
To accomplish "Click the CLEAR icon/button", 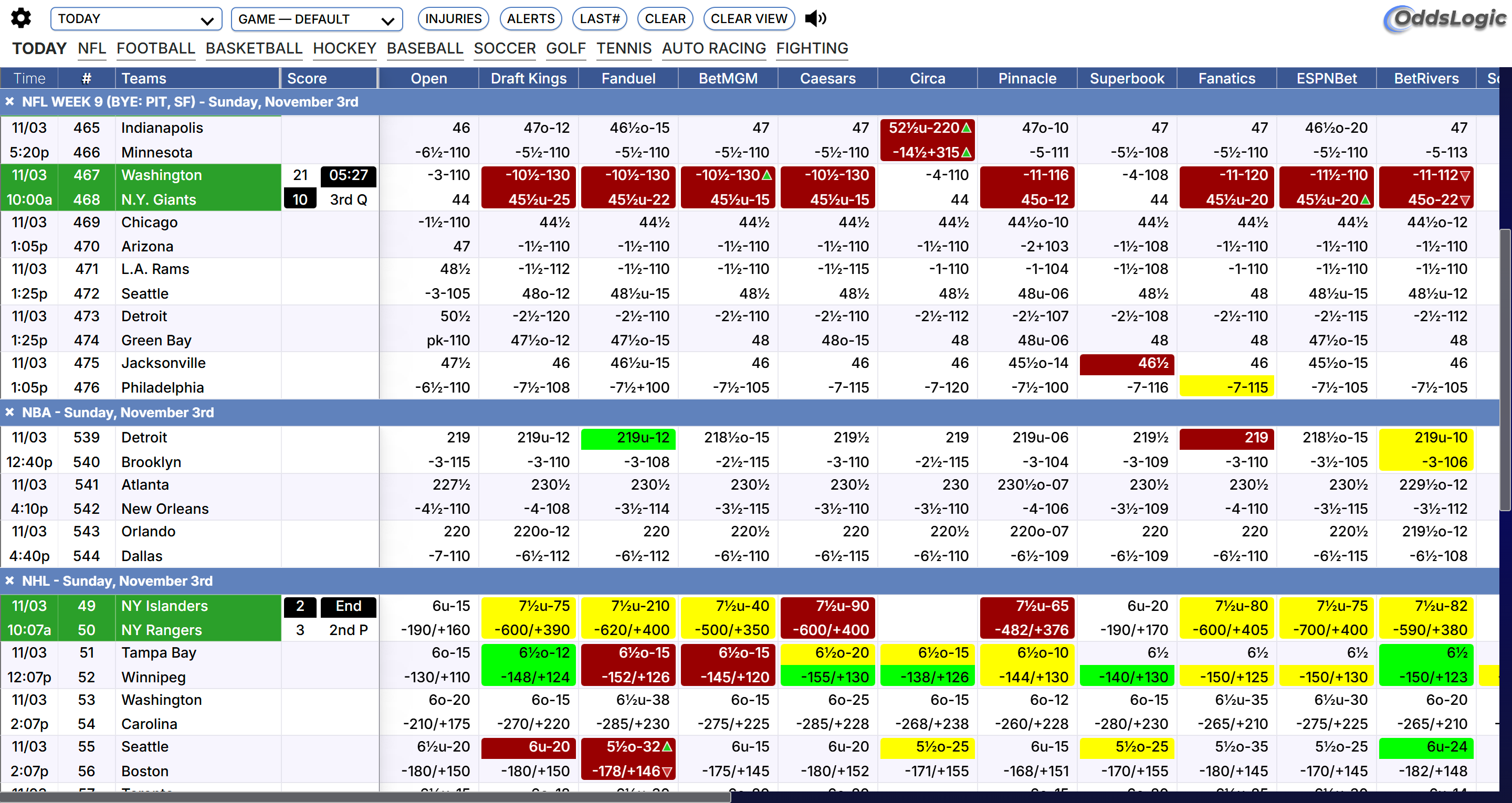I will click(666, 18).
